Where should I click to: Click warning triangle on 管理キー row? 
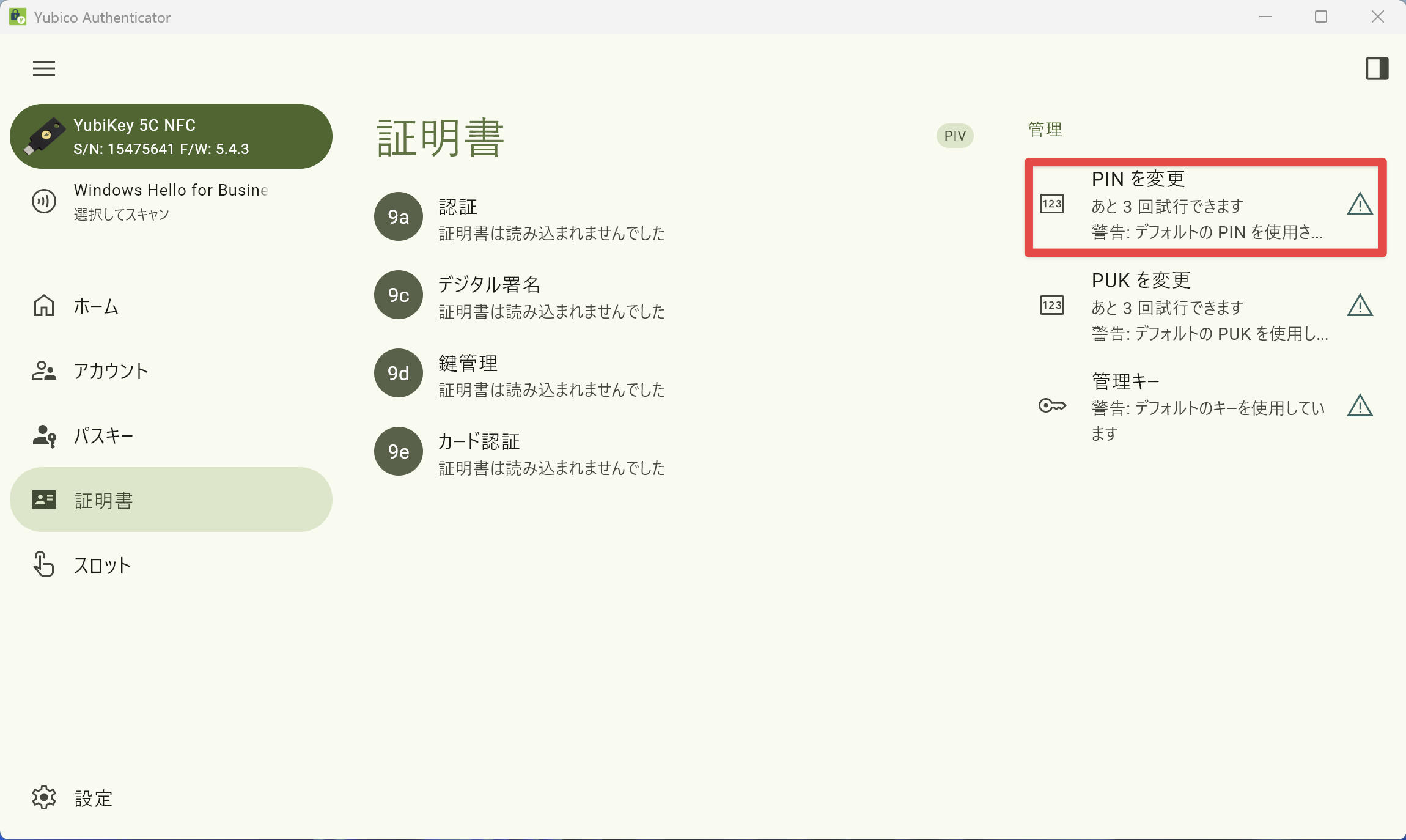1360,406
